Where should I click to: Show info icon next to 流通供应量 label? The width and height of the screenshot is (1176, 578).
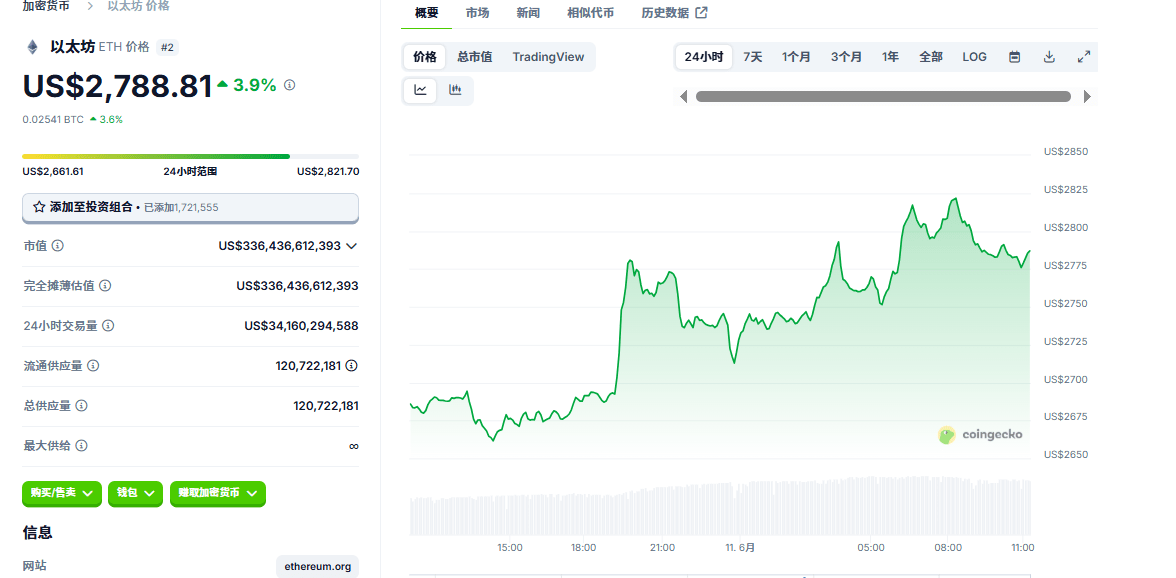pyautogui.click(x=93, y=366)
